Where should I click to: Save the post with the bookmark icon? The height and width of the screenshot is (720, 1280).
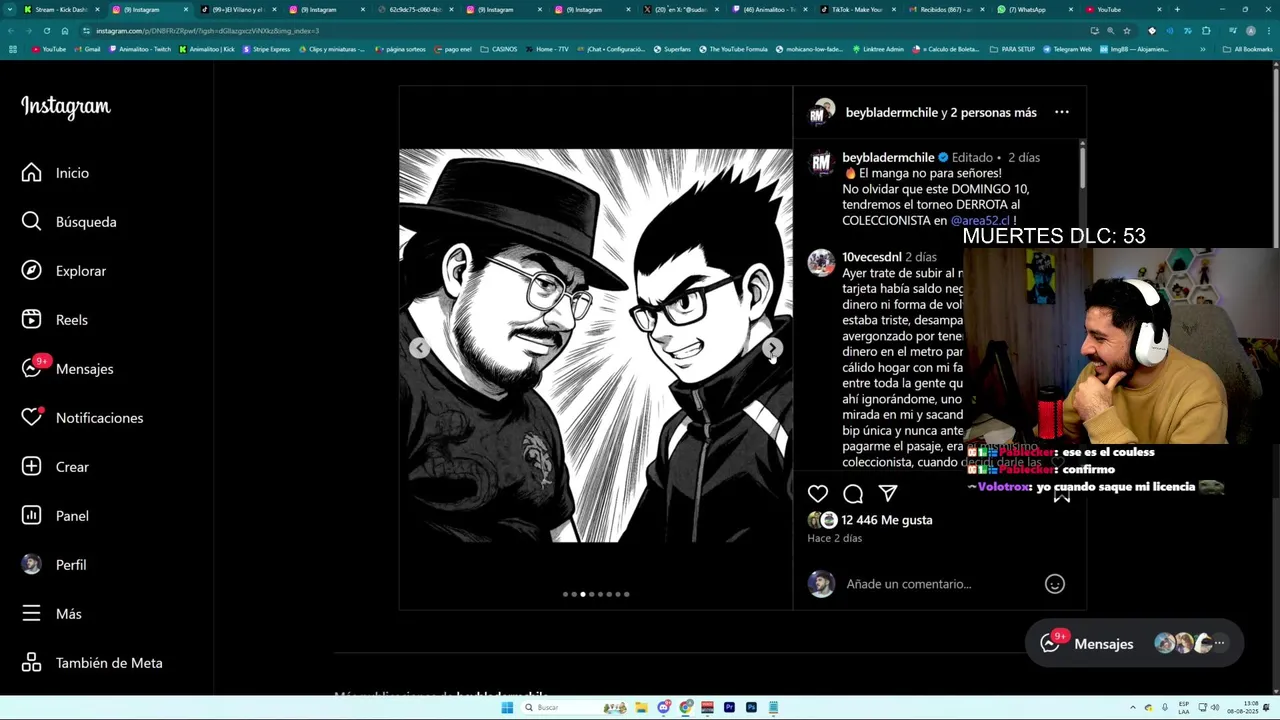tap(1062, 493)
